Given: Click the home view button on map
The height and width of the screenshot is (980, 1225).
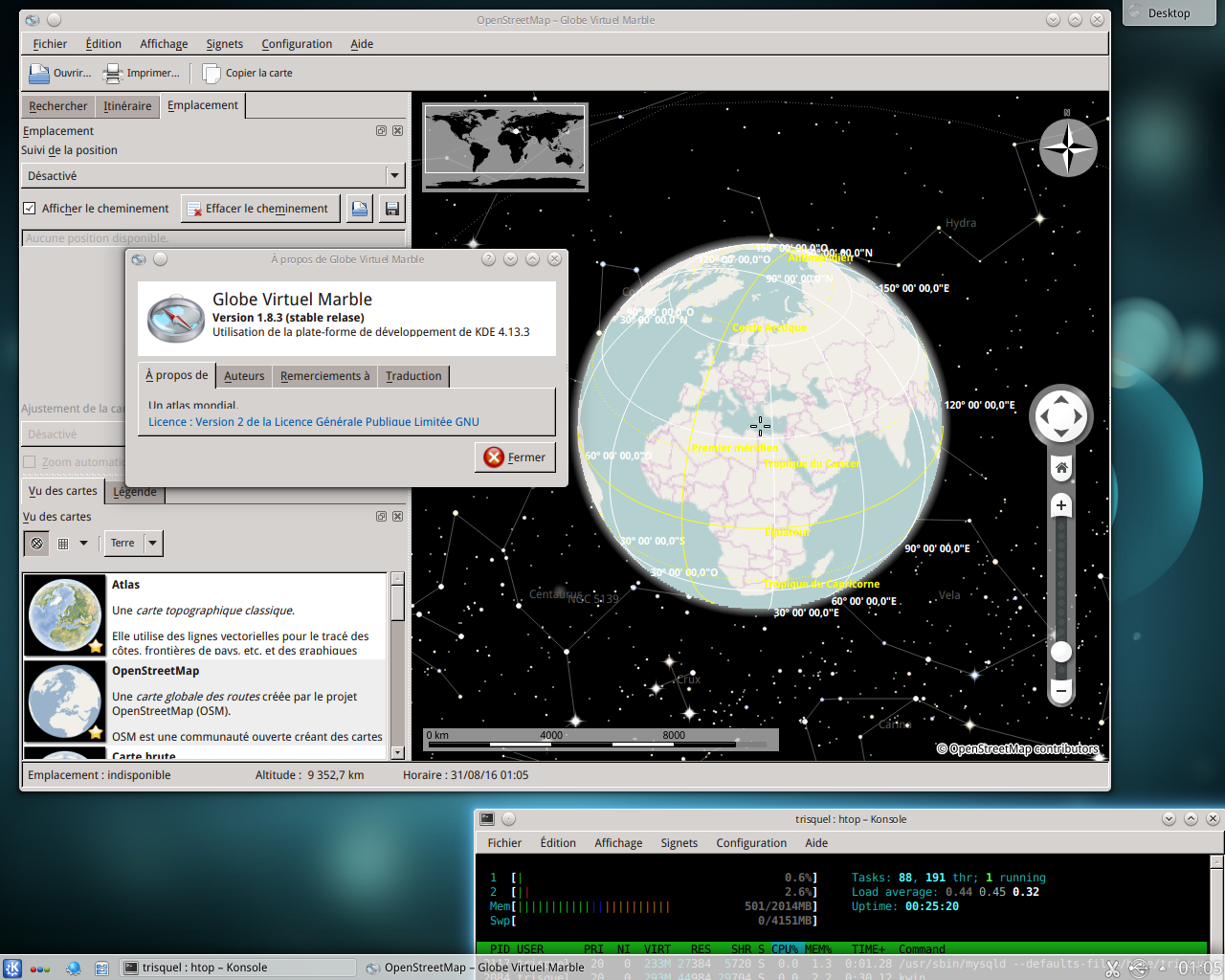Looking at the screenshot, I should point(1061,468).
